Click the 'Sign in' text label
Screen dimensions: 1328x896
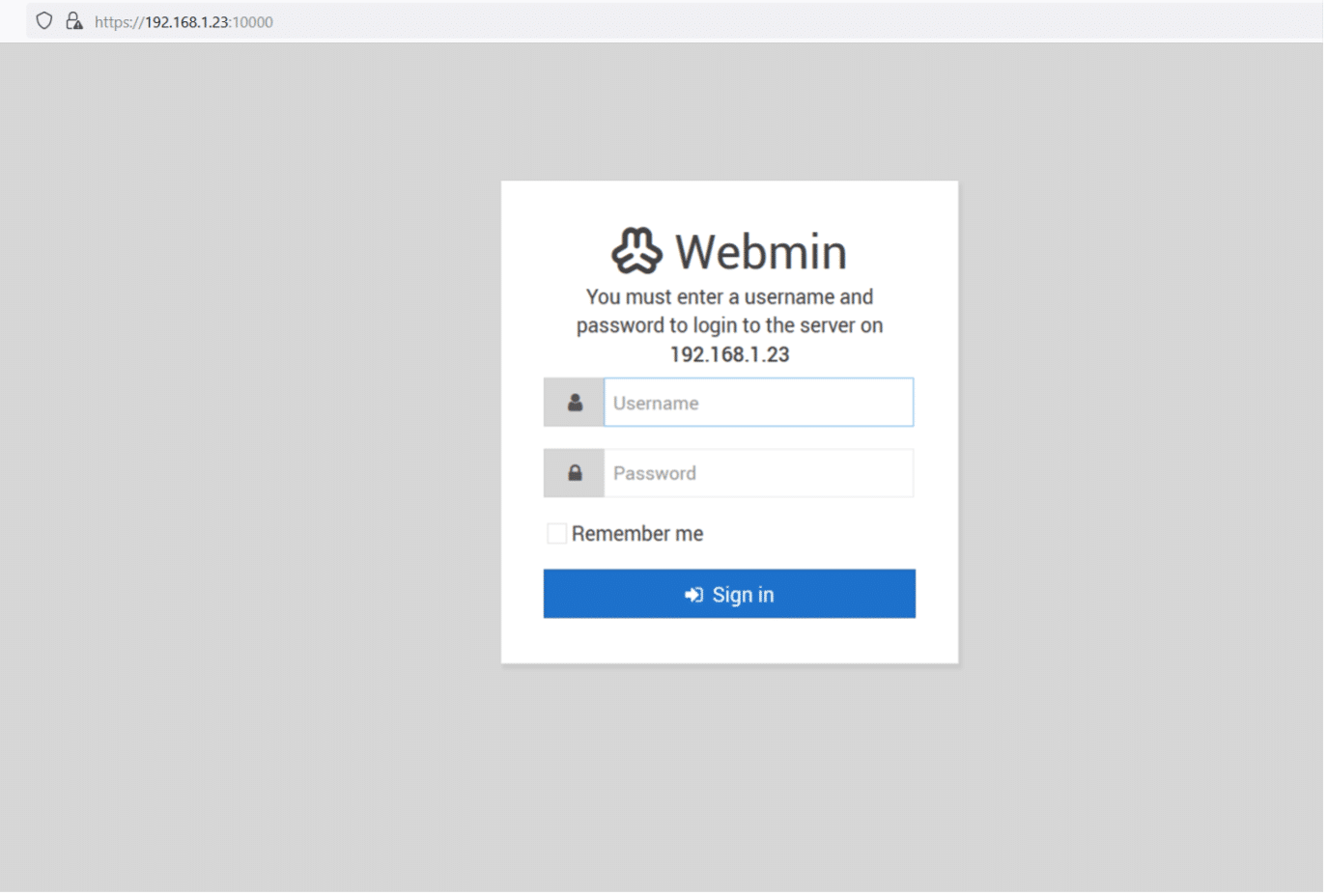click(x=743, y=595)
